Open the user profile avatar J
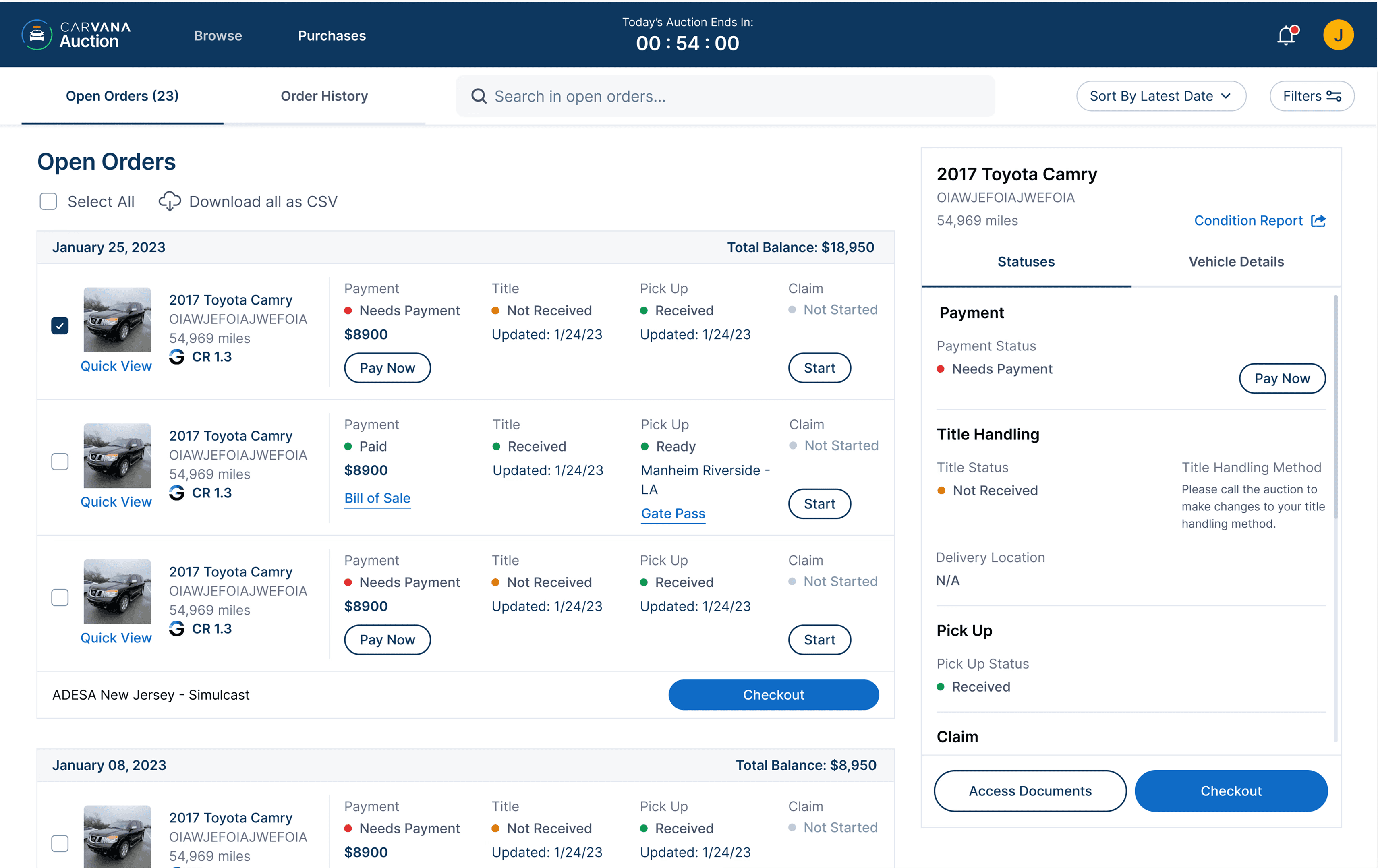 [1338, 35]
